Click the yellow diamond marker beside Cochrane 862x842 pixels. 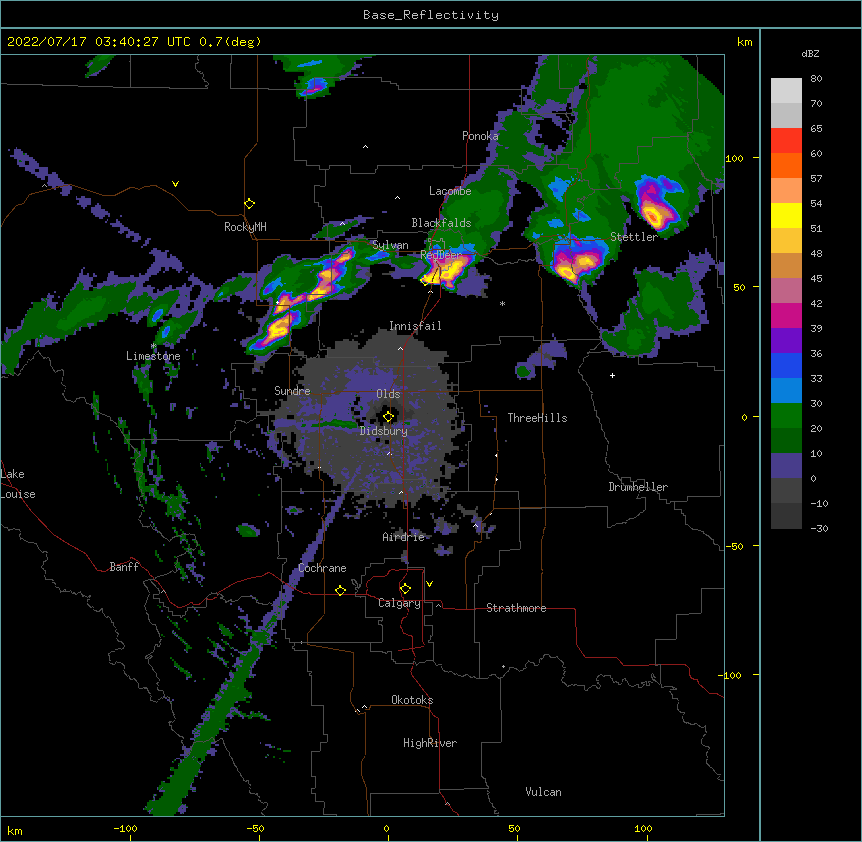[x=340, y=590]
